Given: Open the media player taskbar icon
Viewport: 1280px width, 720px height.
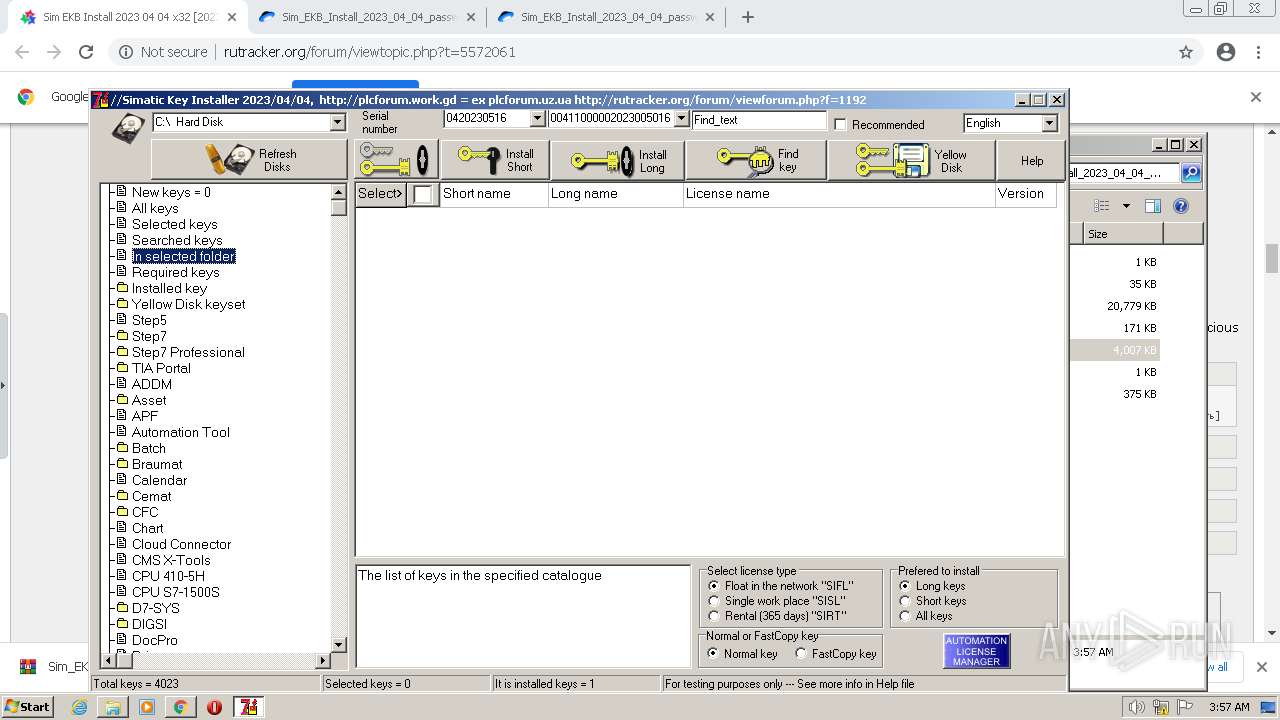Looking at the screenshot, I should (x=147, y=707).
